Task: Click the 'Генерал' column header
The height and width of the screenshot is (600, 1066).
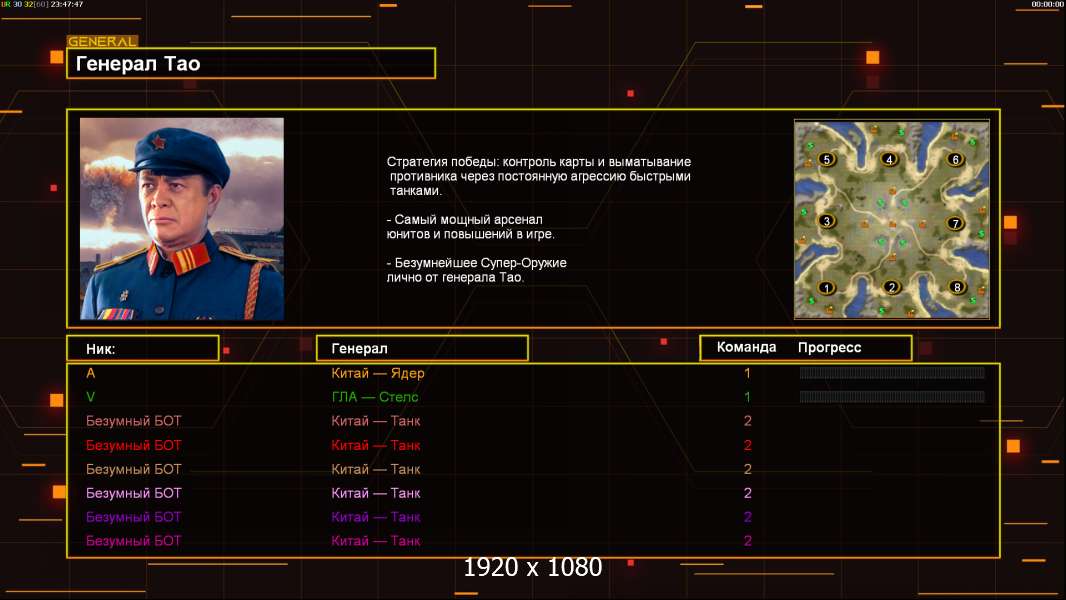Action: coord(422,349)
